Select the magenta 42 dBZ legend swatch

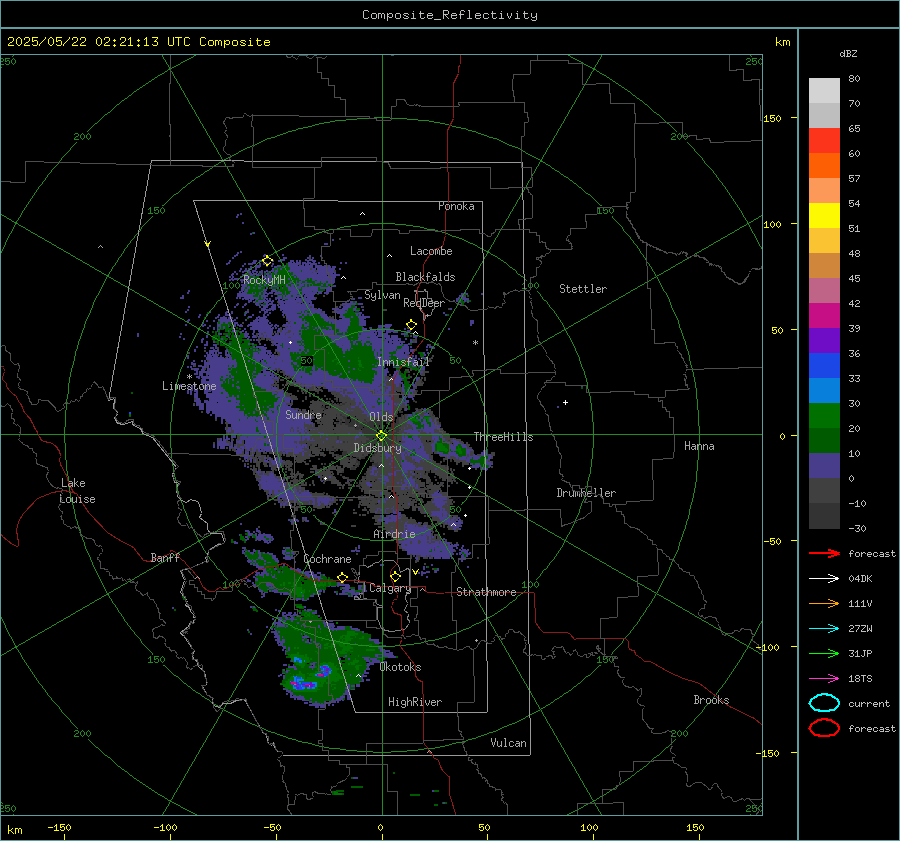(x=824, y=316)
